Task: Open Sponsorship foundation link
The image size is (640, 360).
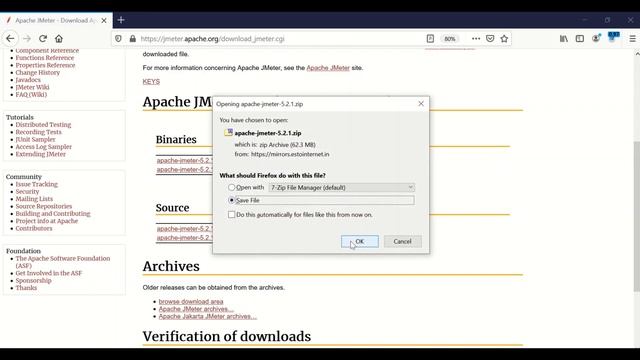Action: (33, 280)
